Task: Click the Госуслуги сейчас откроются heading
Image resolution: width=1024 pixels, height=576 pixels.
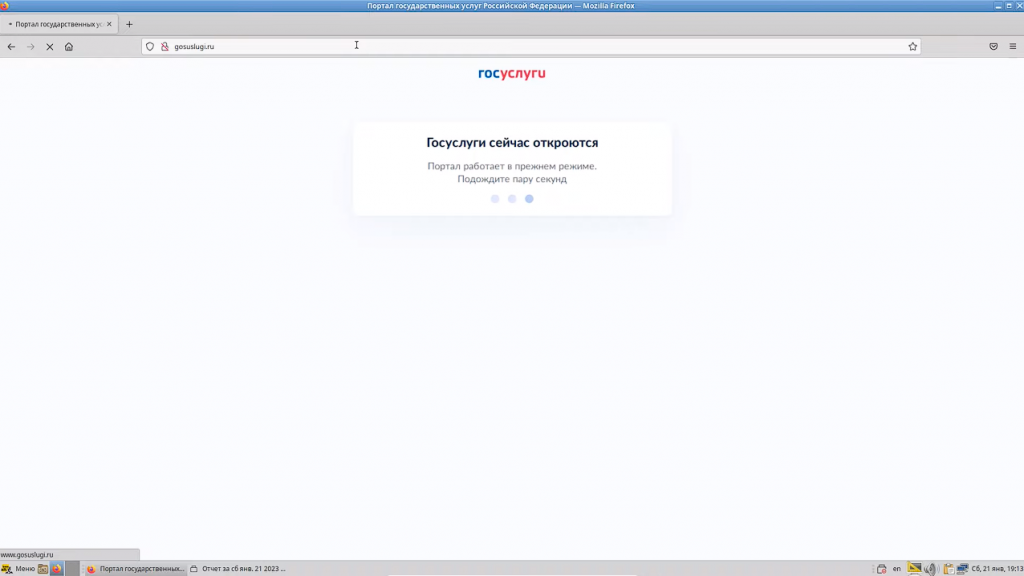Action: (x=512, y=142)
